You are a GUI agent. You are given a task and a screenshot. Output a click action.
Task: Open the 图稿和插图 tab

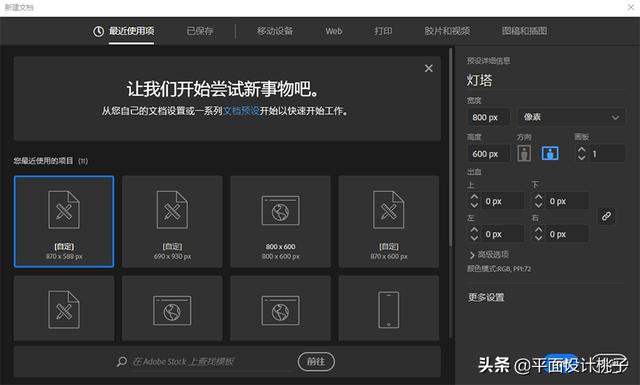[x=524, y=31]
